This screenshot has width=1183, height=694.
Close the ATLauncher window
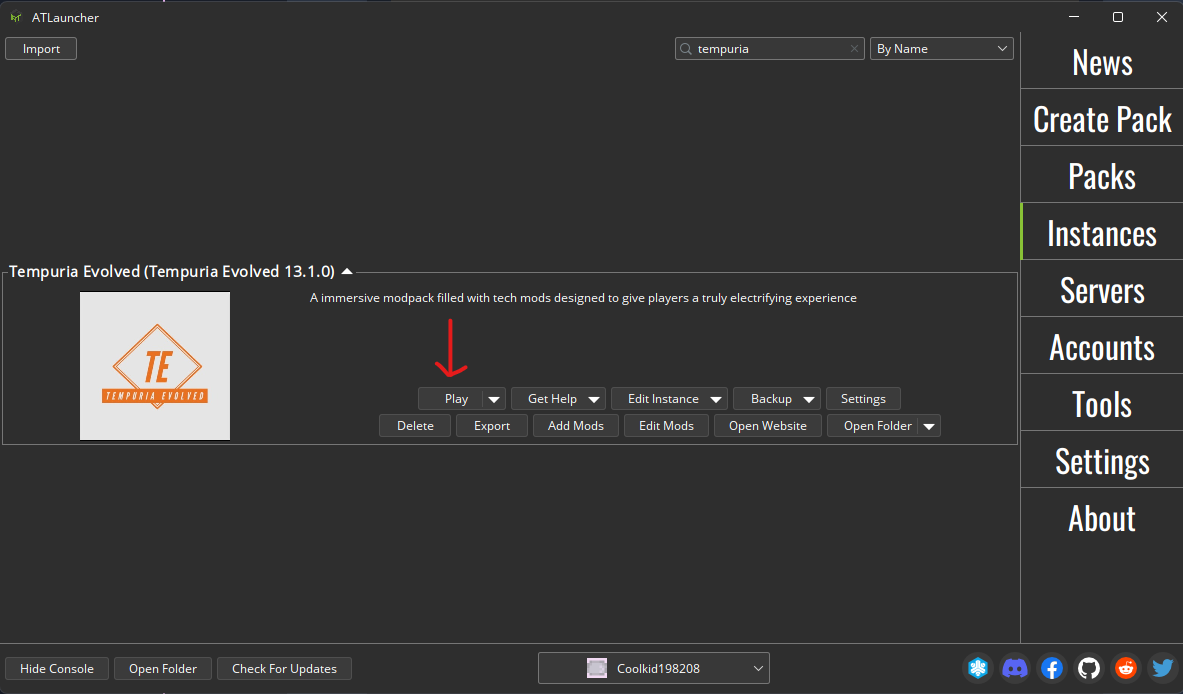pos(1162,17)
